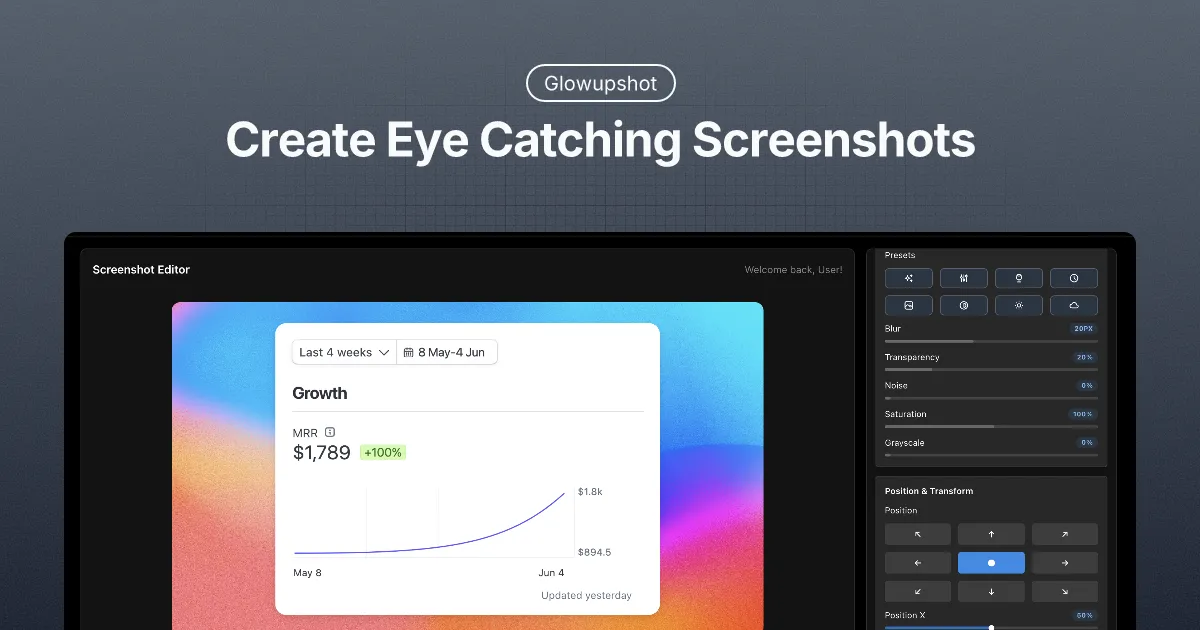Adjust the Blur slider
Screen dimensions: 1200x630
click(x=990, y=339)
